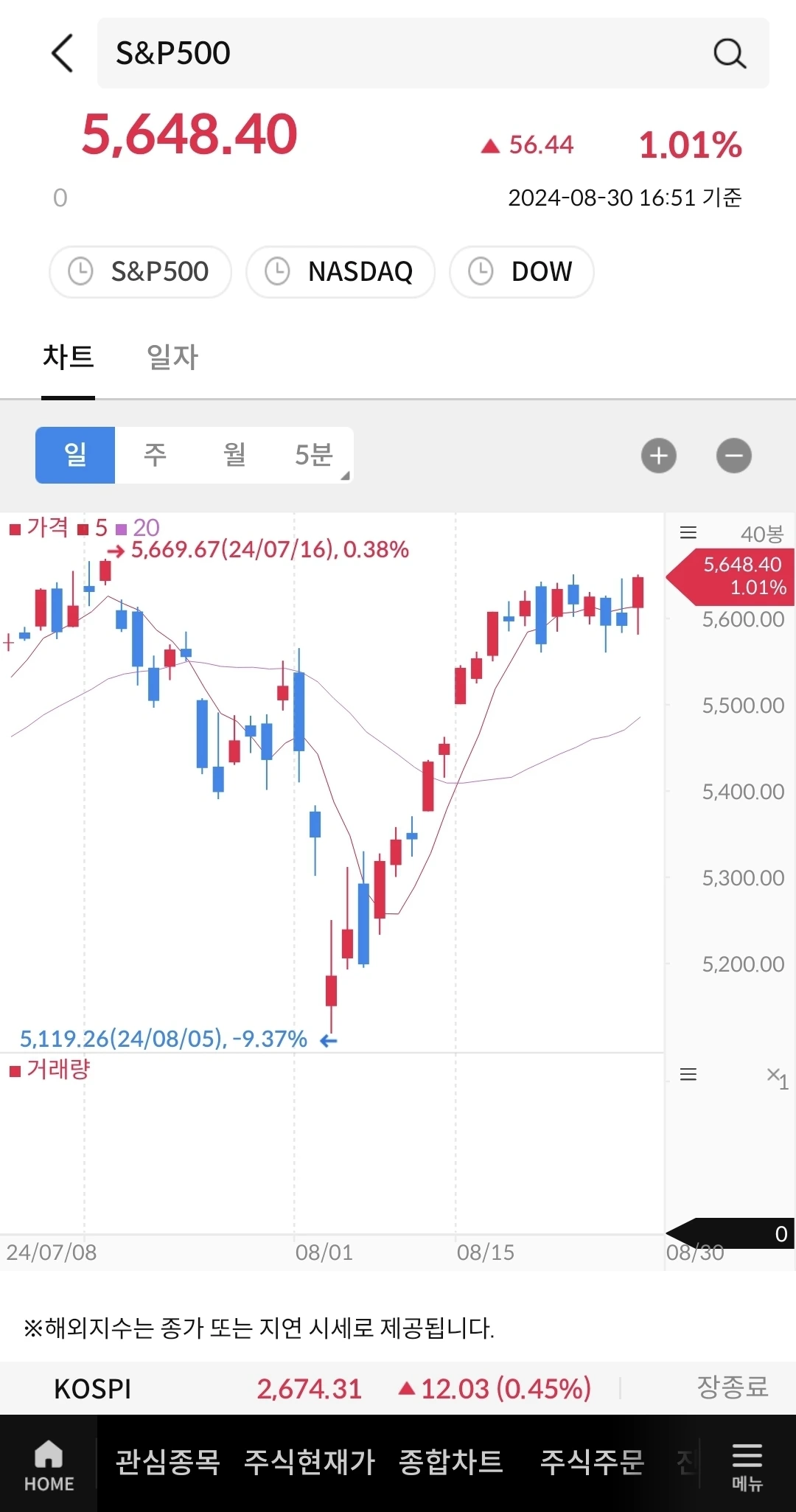Select the NASDAQ index chip
Viewport: 796px width, 1512px height.
pos(341,272)
